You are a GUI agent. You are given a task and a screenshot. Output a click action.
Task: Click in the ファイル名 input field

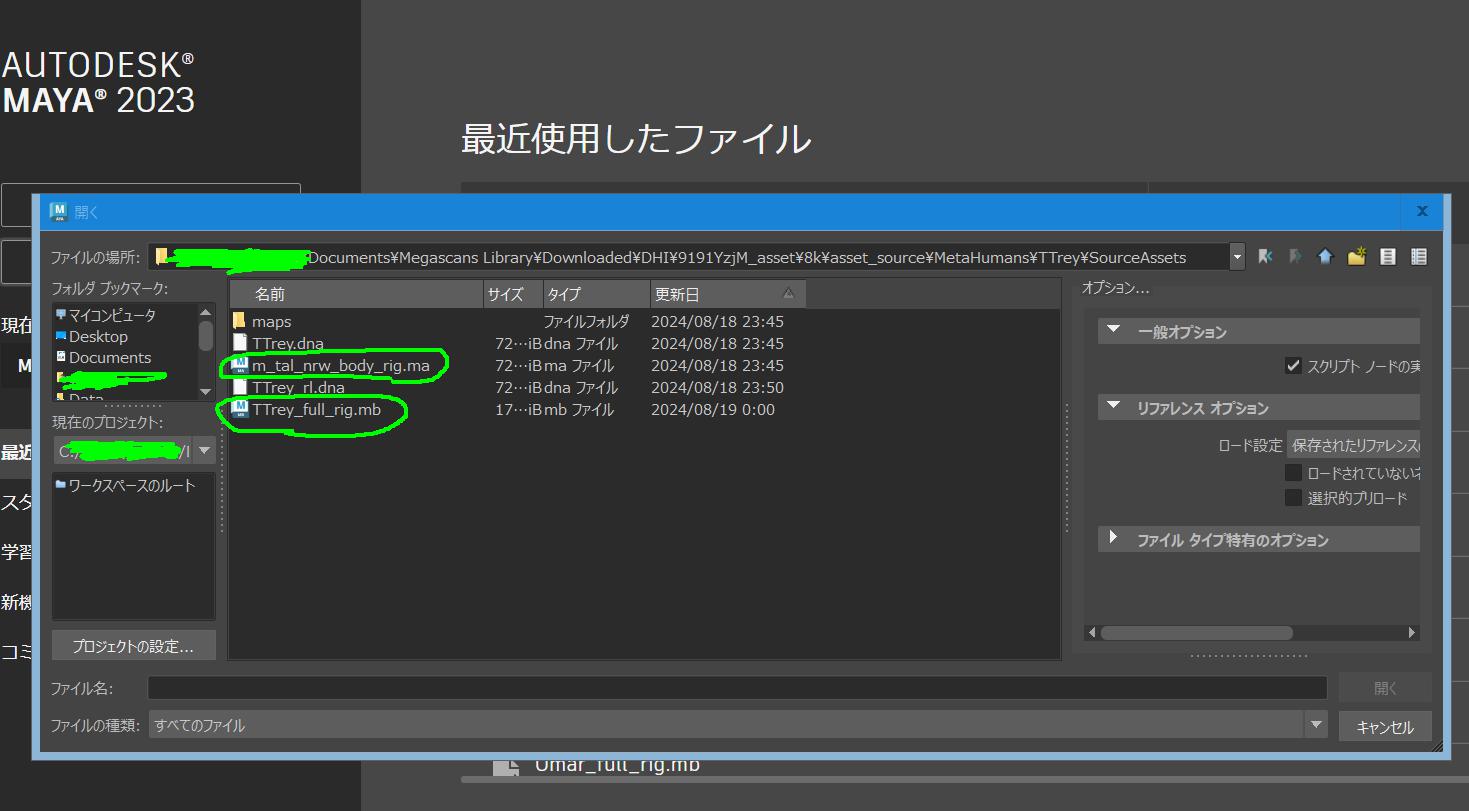(737, 688)
